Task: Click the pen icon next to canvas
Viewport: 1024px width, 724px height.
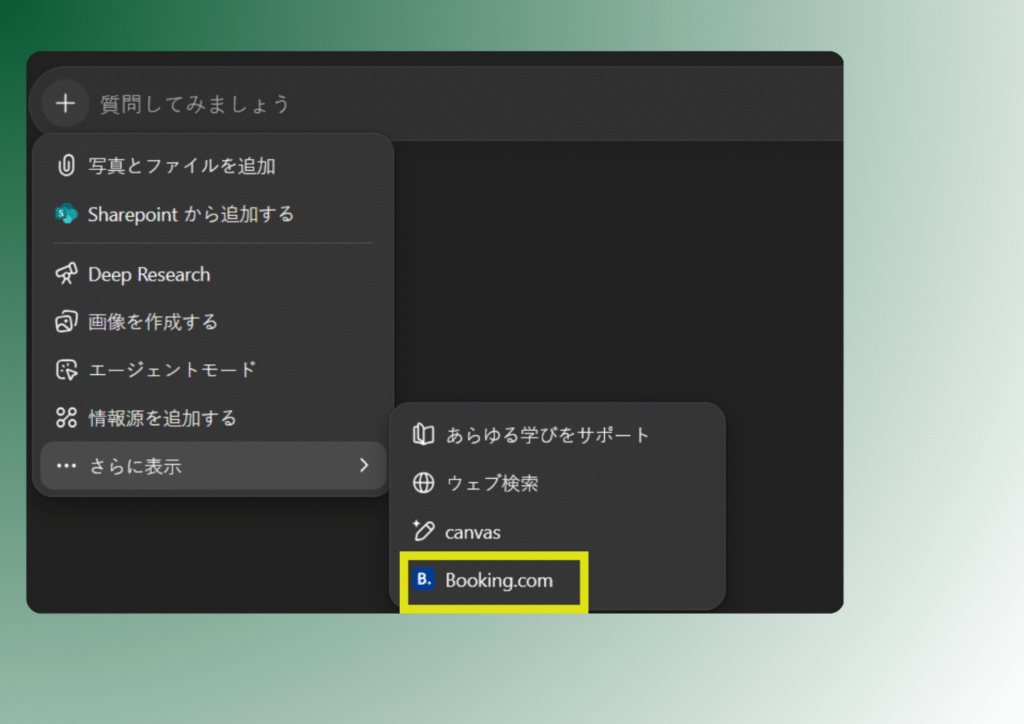Action: (423, 531)
